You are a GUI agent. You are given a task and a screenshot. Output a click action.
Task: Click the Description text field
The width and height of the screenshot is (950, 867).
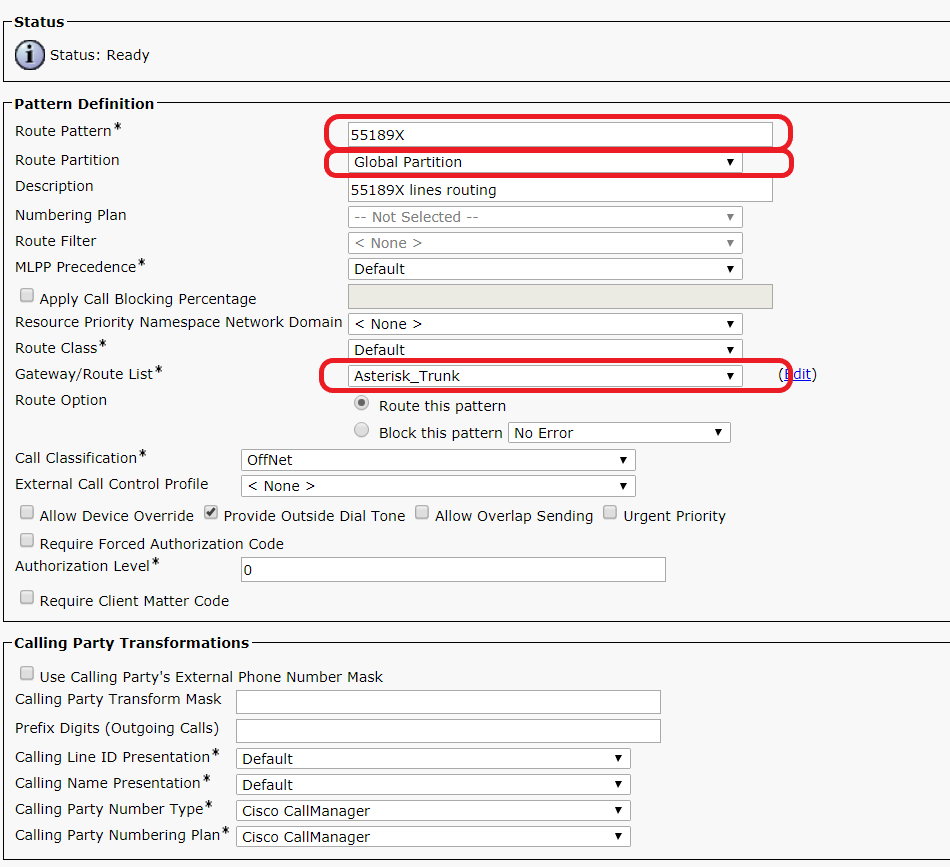click(560, 190)
